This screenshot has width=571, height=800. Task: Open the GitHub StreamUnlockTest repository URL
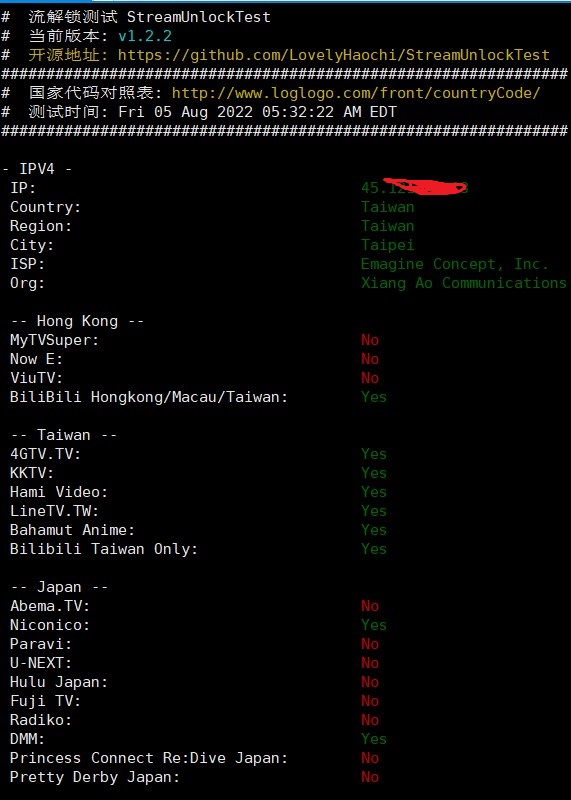(x=334, y=55)
